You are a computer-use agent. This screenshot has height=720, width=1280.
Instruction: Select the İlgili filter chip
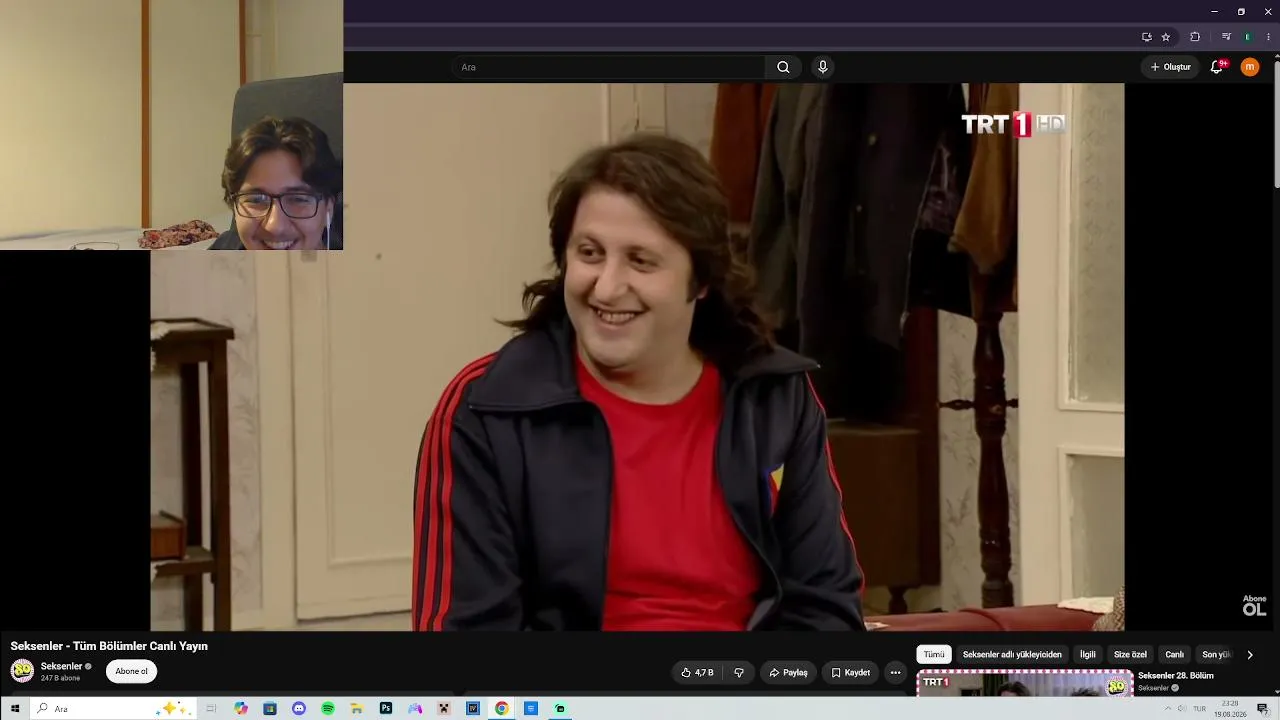click(x=1088, y=654)
